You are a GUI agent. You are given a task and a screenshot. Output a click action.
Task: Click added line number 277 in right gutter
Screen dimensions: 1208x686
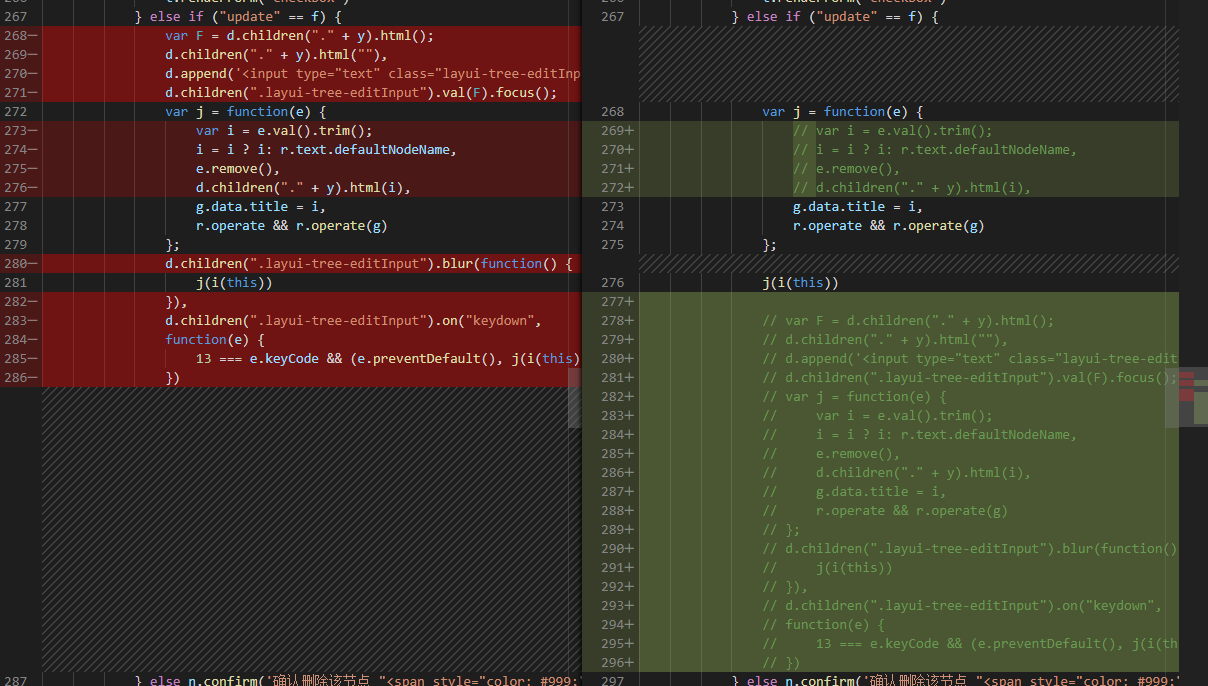pyautogui.click(x=611, y=302)
